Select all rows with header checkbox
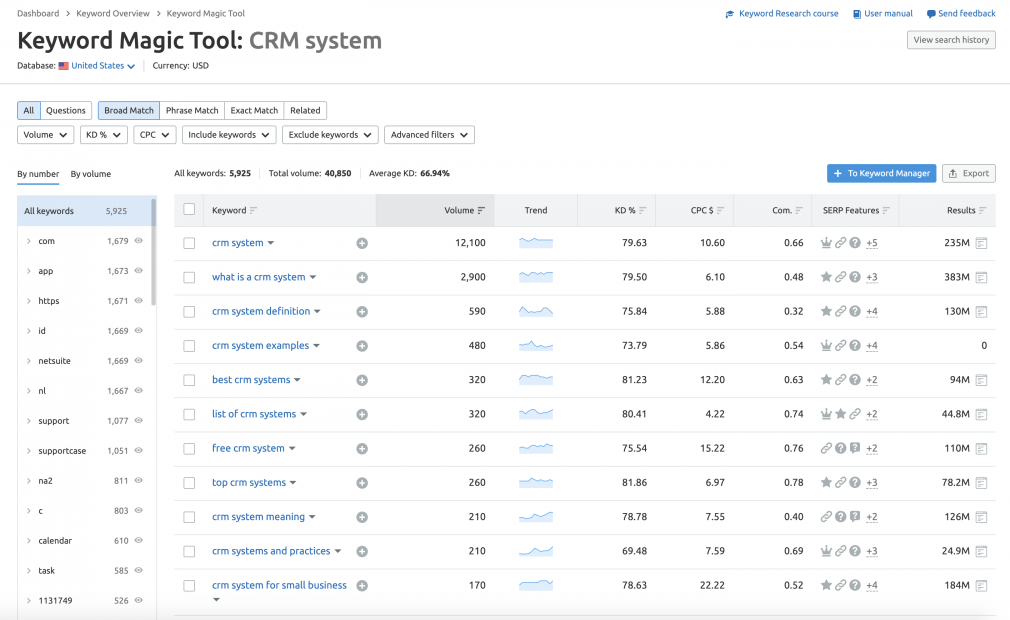Viewport: 1010px width, 620px height. point(190,210)
